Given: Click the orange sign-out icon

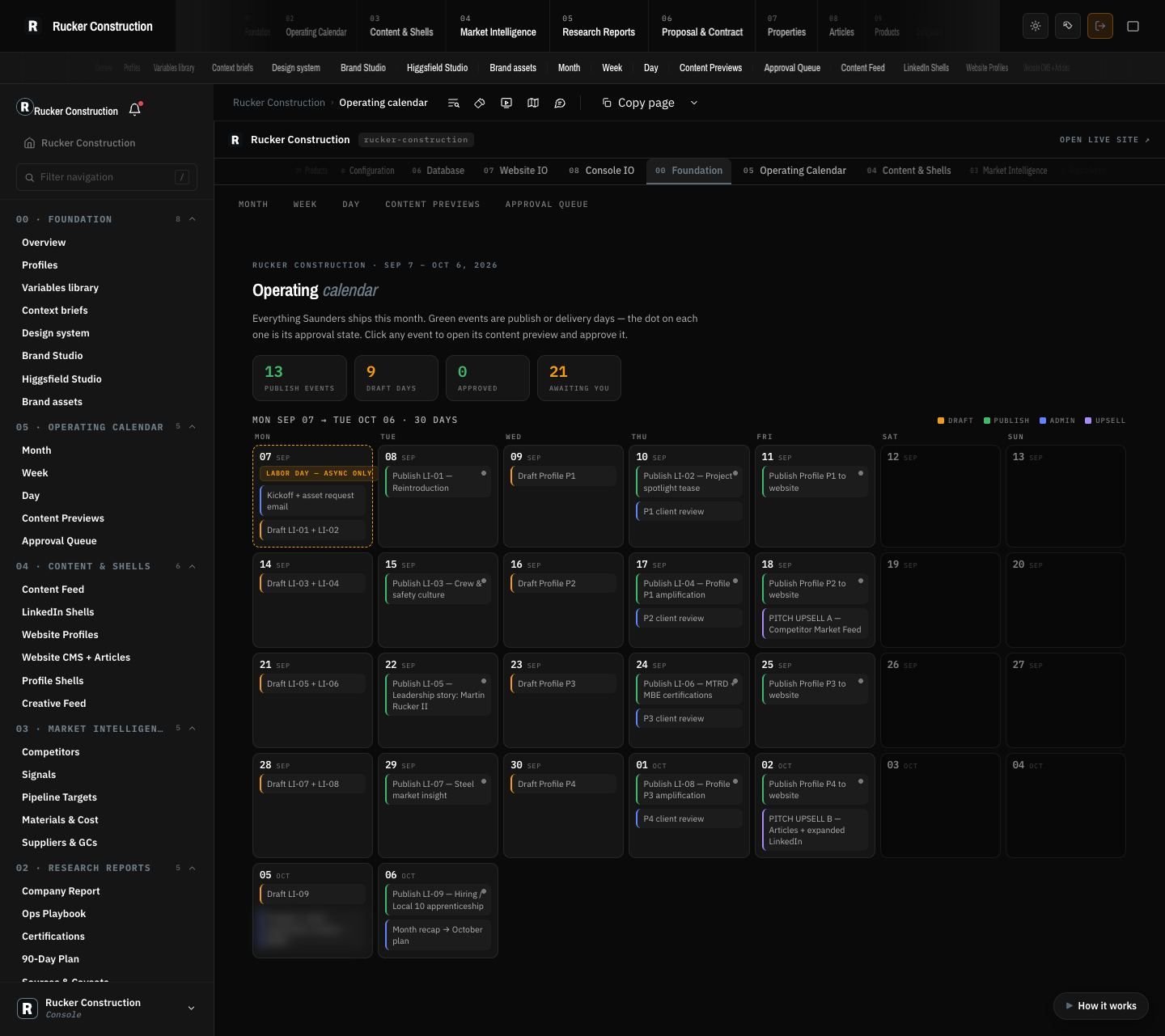Looking at the screenshot, I should click(1100, 26).
